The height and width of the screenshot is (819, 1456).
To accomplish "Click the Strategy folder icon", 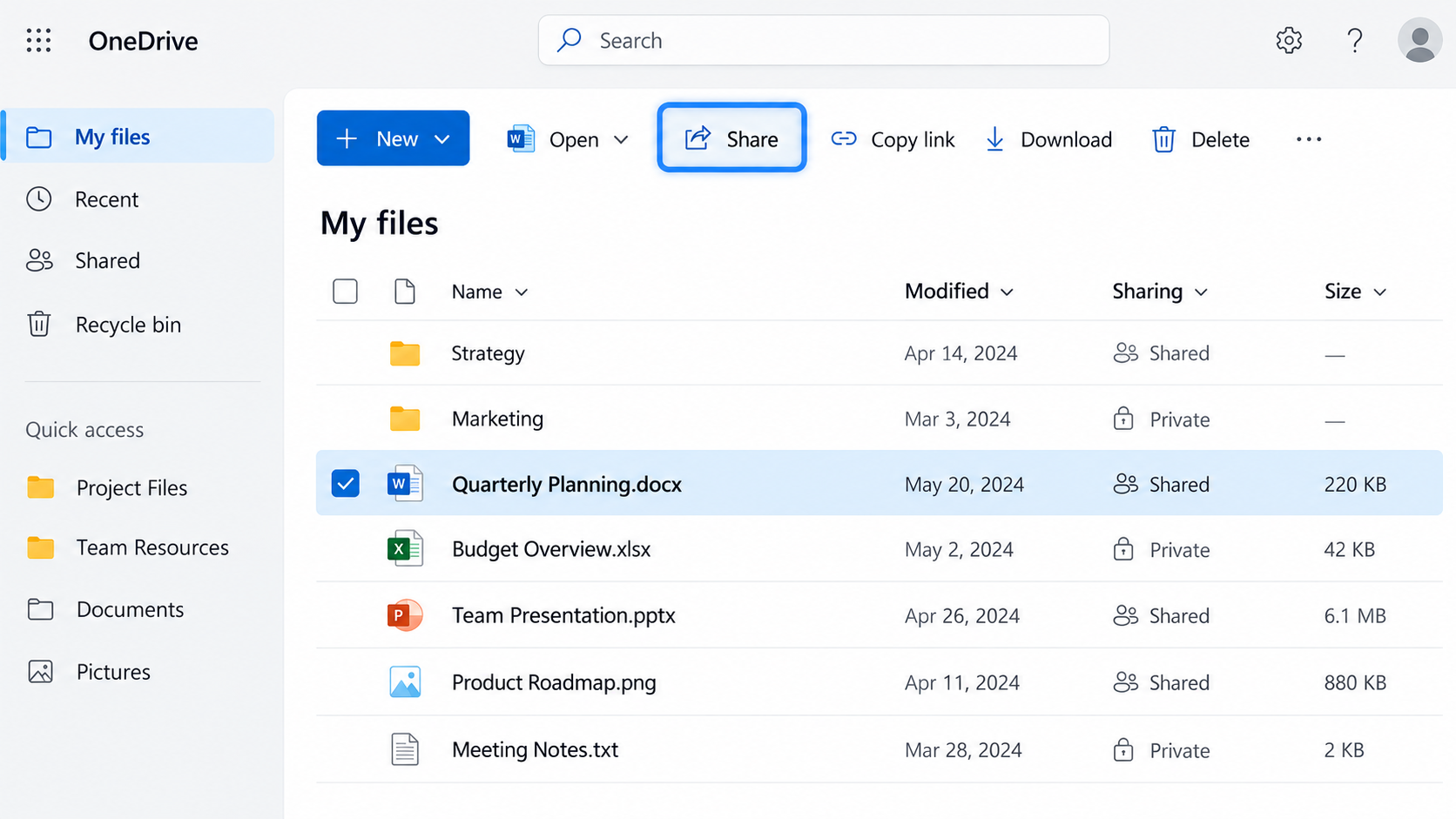I will click(405, 353).
